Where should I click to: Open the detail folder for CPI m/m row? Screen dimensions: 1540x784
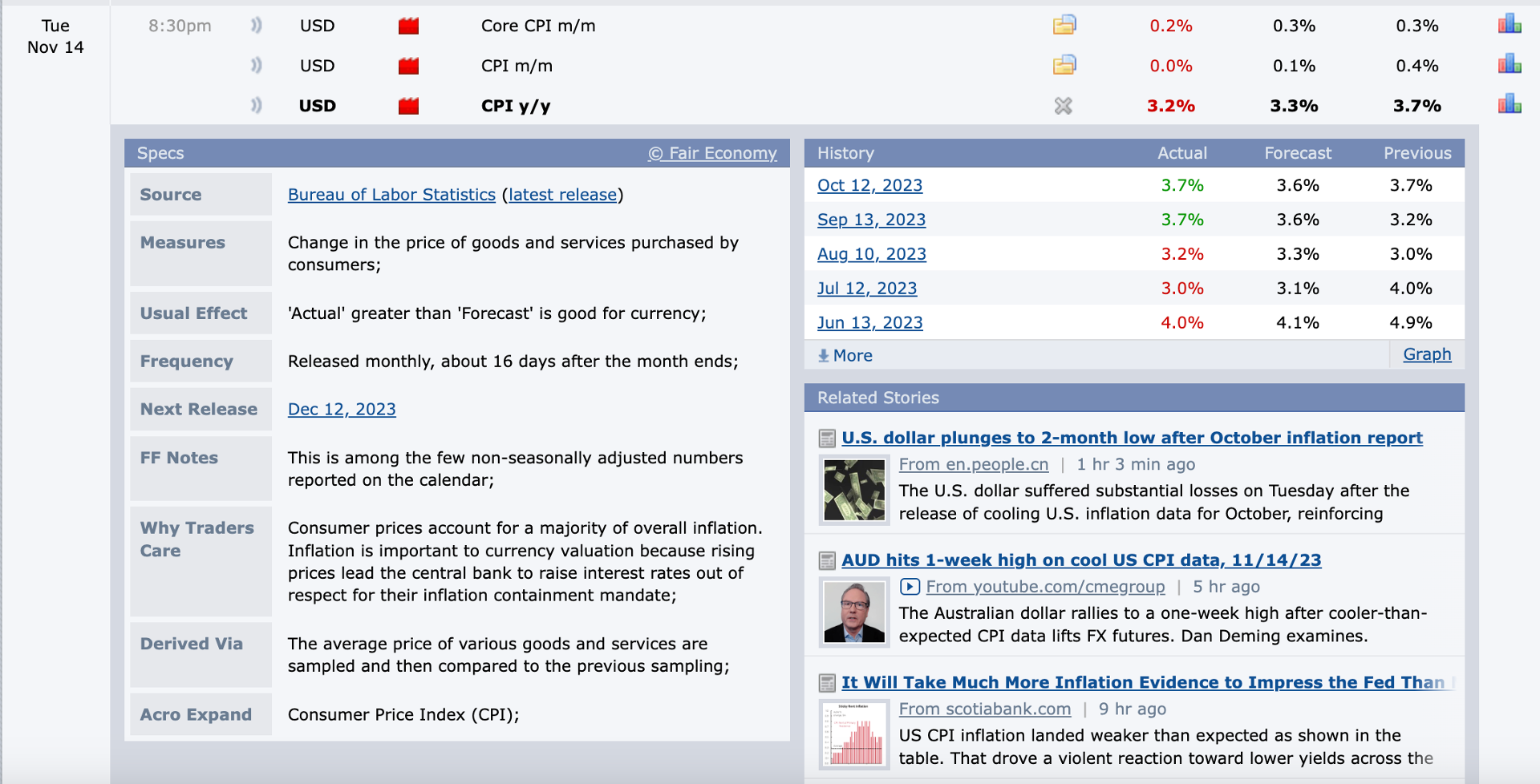coord(1064,65)
